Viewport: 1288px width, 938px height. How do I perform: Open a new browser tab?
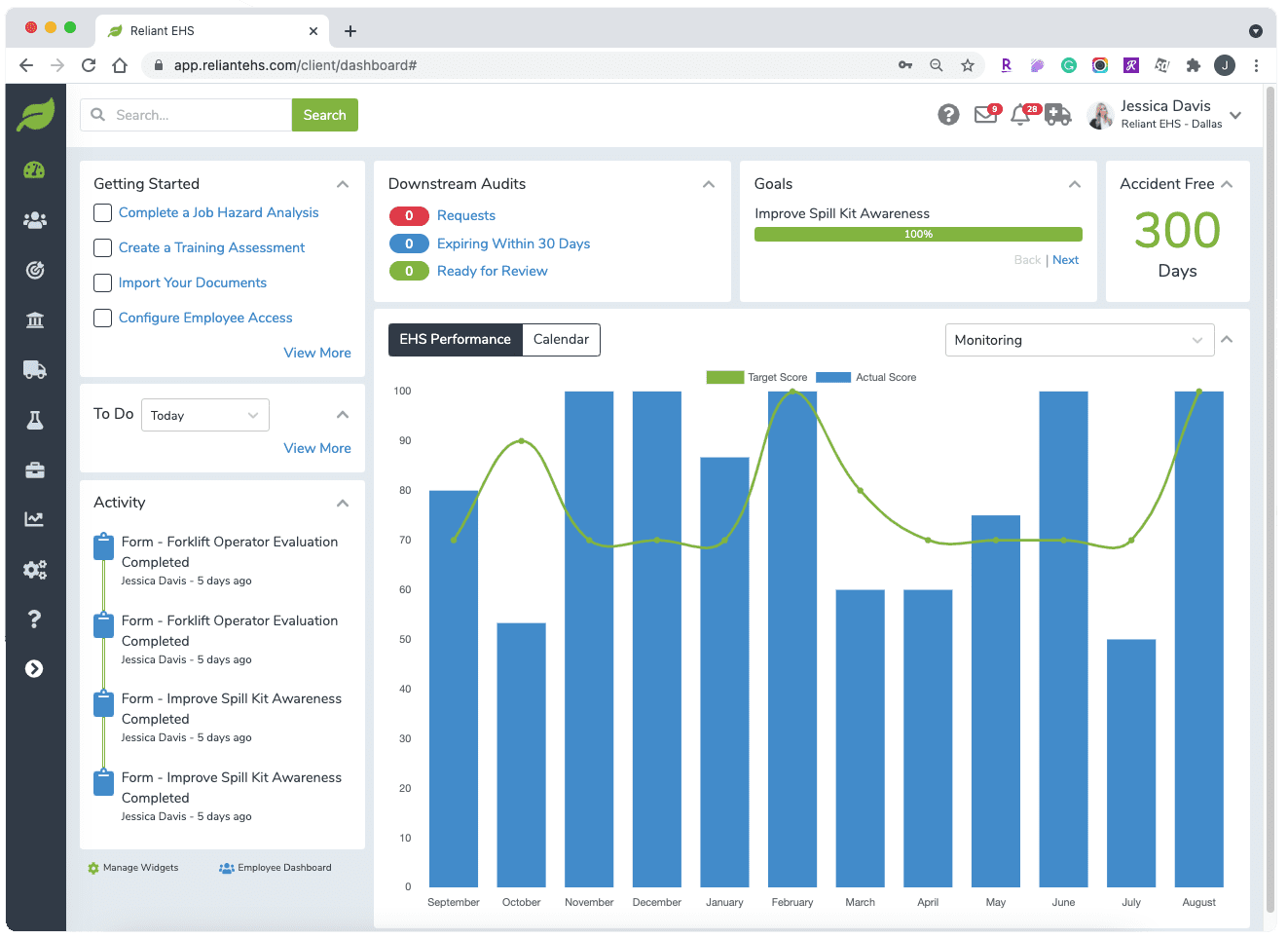click(x=350, y=31)
